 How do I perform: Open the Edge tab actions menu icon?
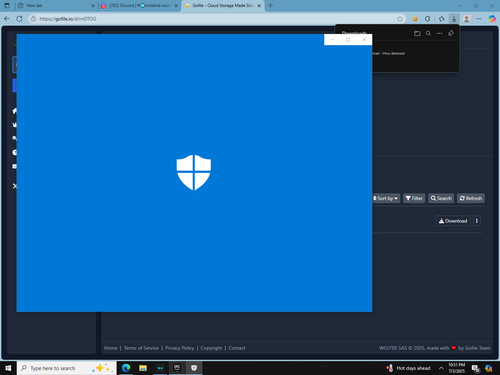click(x=7, y=6)
